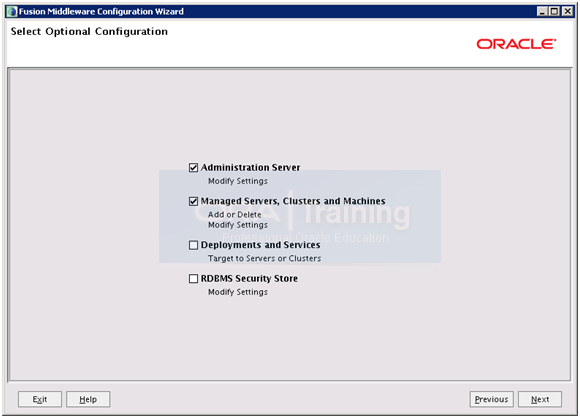Minimize the Configuration Wizard window
This screenshot has height=418, width=580.
click(542, 11)
